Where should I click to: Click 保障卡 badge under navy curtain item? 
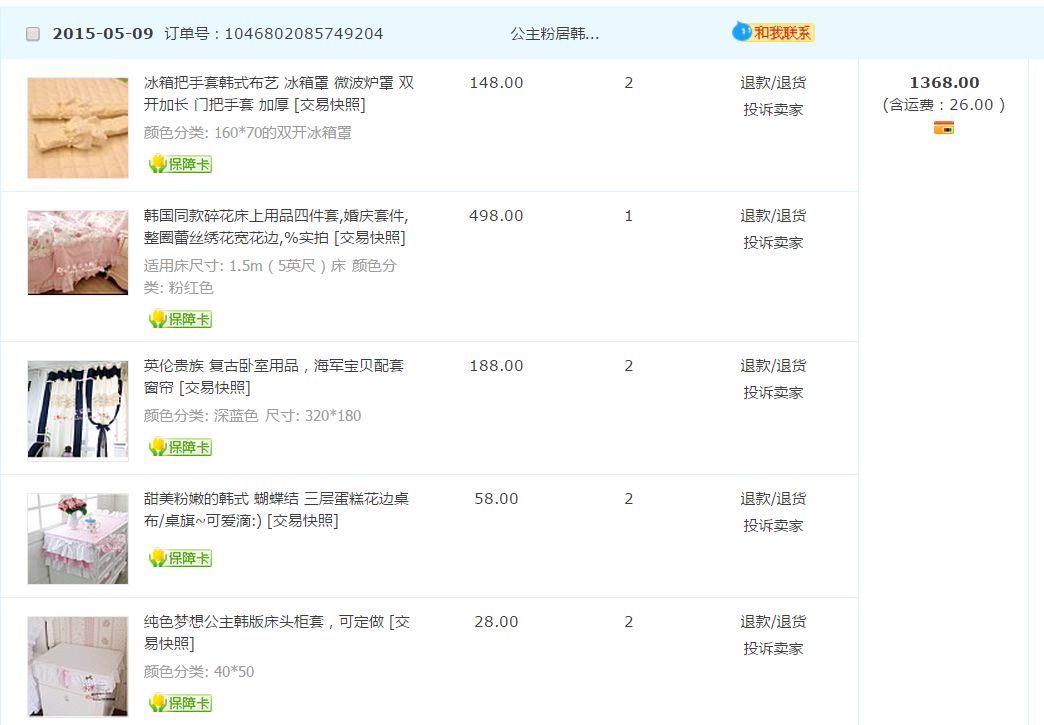tap(180, 447)
